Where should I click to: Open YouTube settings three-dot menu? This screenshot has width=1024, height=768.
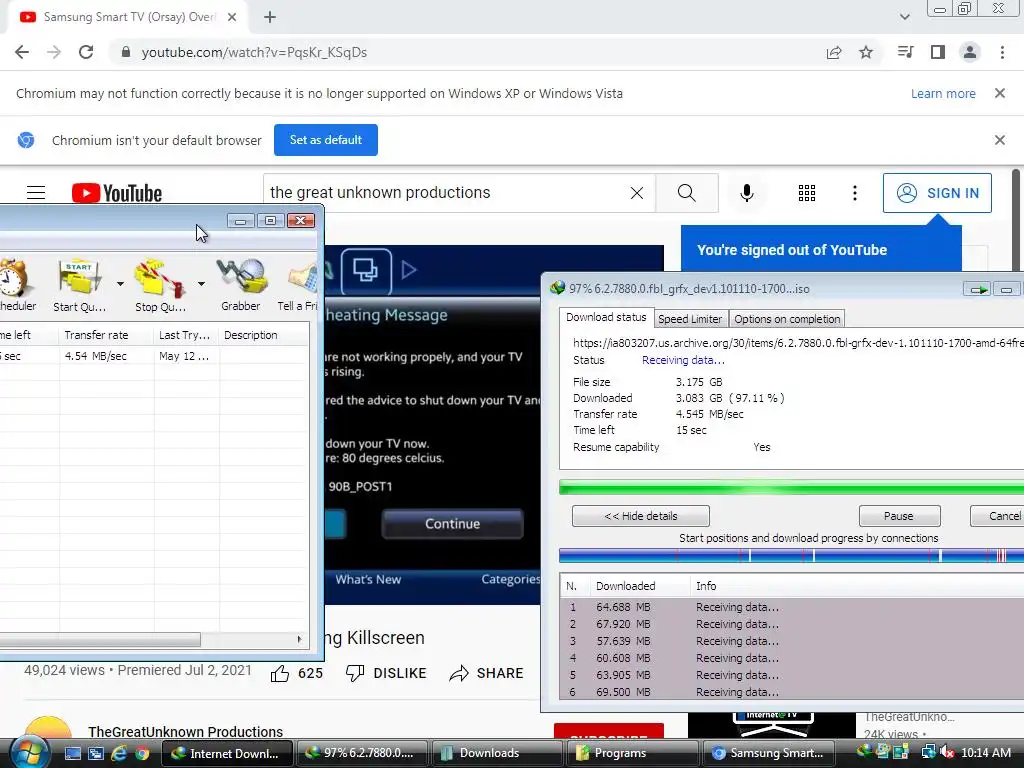(x=855, y=193)
